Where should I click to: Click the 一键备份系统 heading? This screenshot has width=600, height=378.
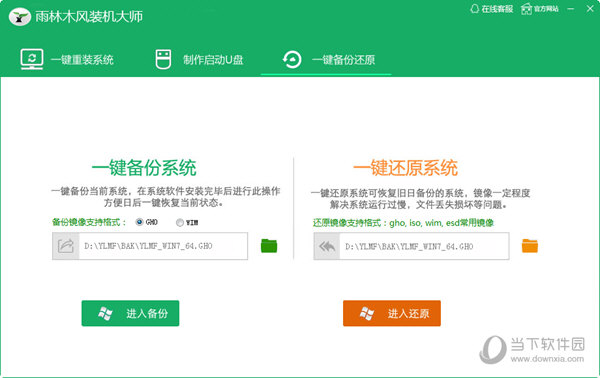click(144, 168)
